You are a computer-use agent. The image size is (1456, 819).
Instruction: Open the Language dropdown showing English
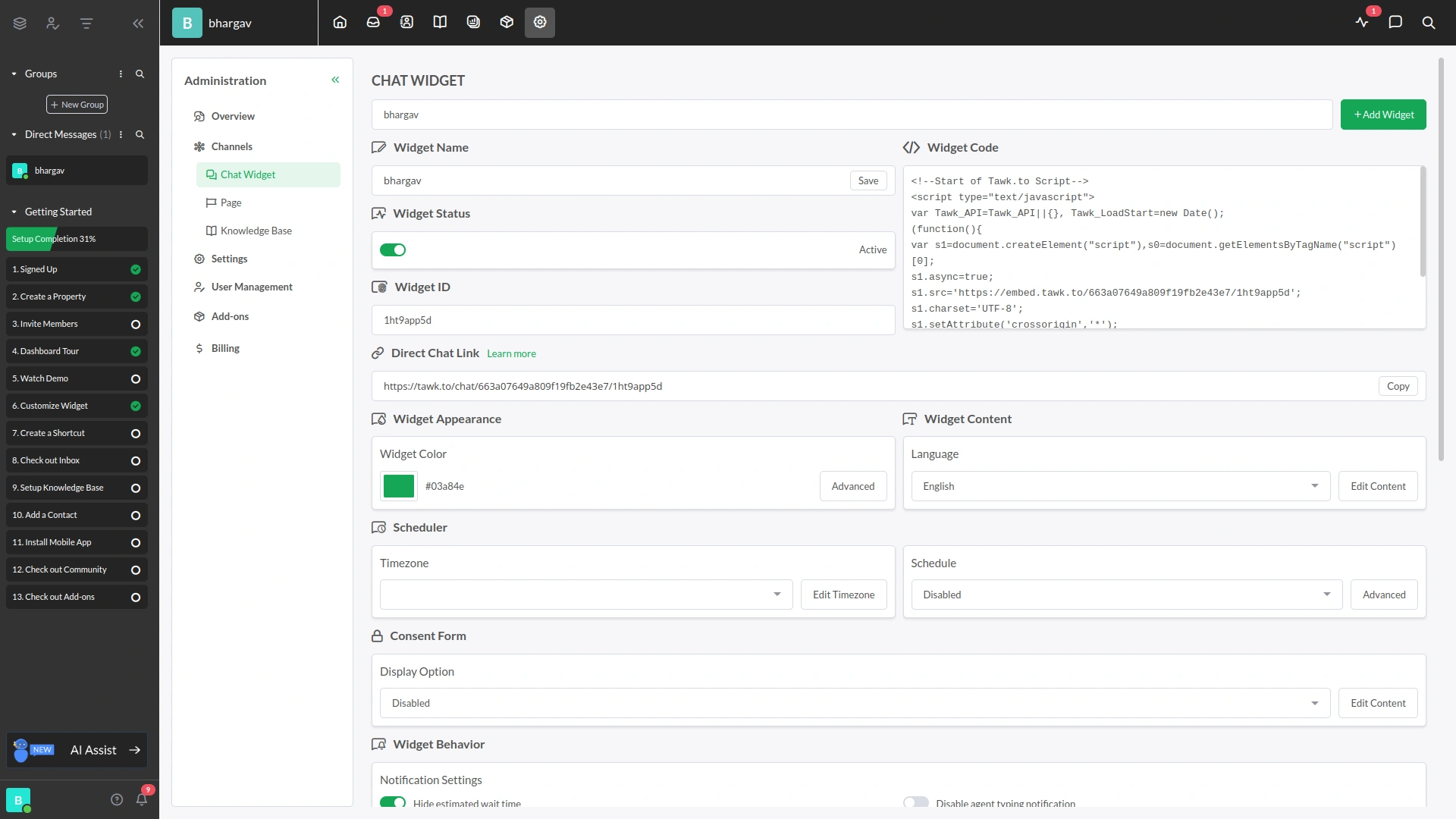point(1120,485)
